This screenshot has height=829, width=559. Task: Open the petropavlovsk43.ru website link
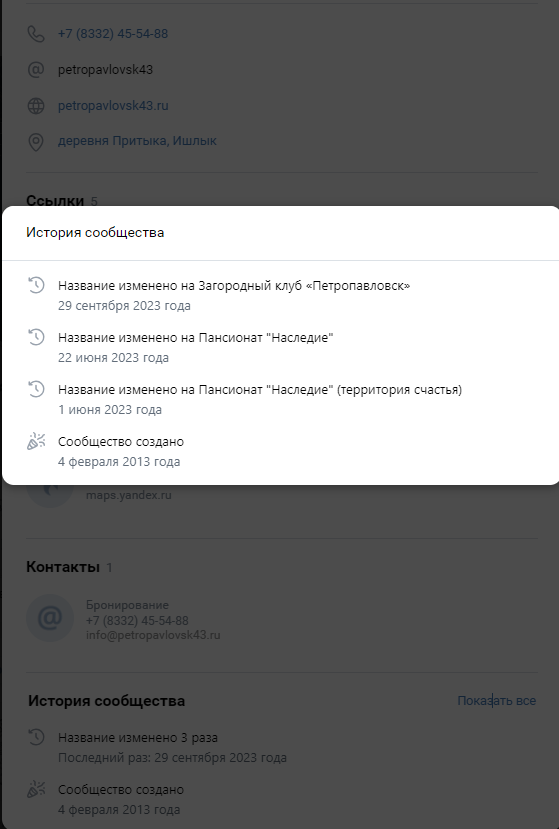click(x=113, y=106)
